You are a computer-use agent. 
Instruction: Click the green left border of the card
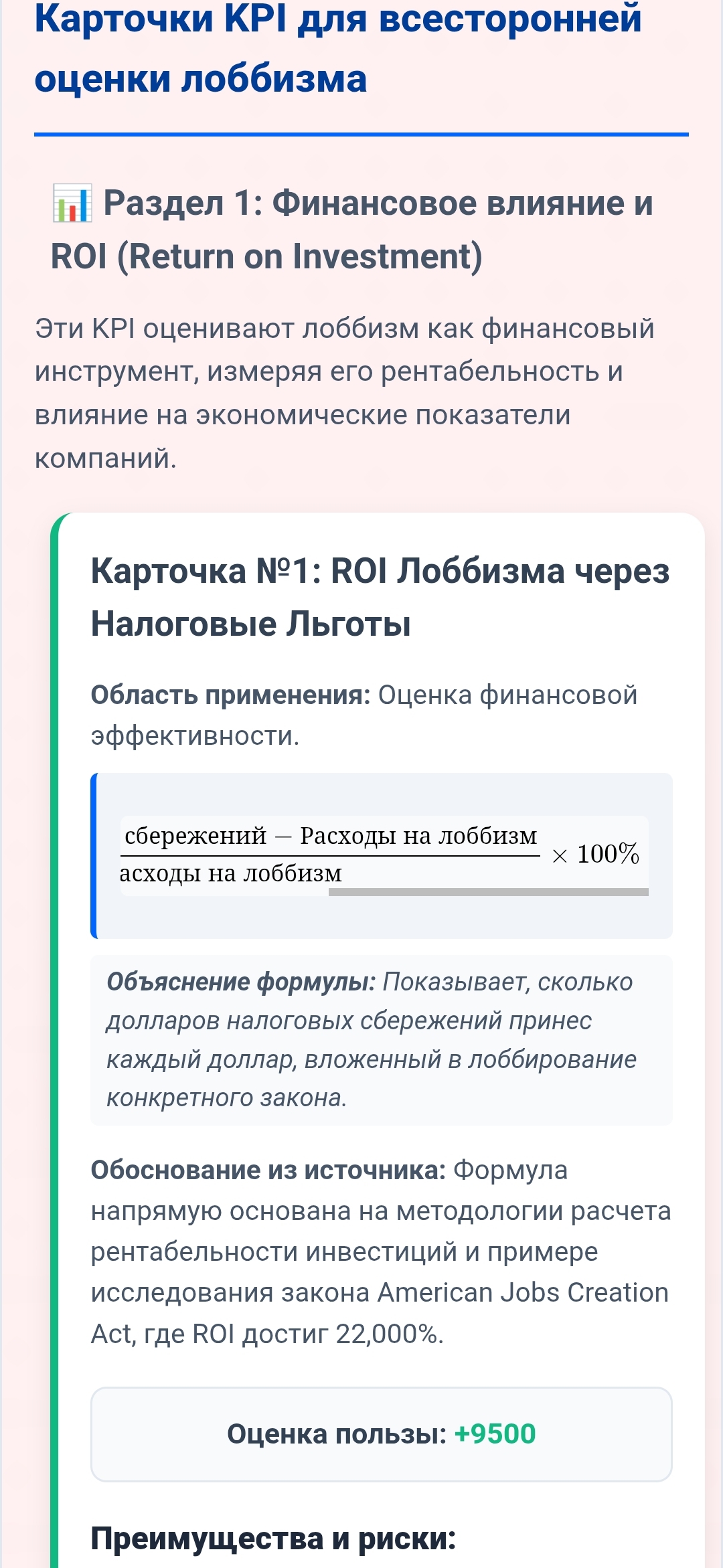[54, 1004]
